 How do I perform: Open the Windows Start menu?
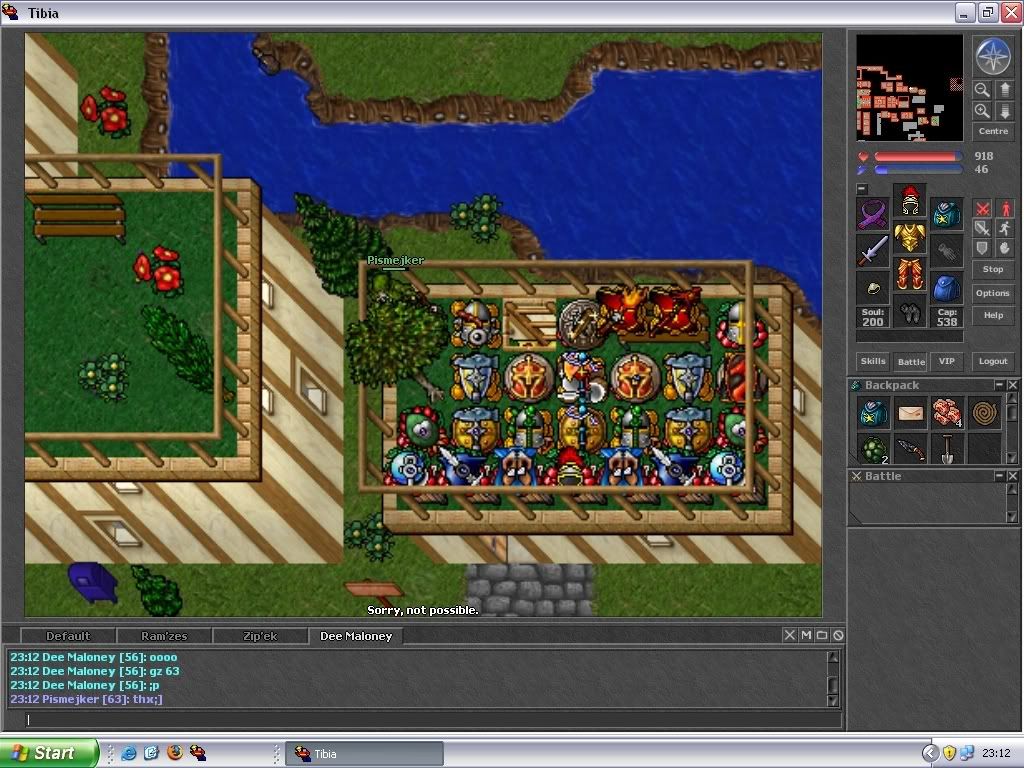pyautogui.click(x=48, y=753)
